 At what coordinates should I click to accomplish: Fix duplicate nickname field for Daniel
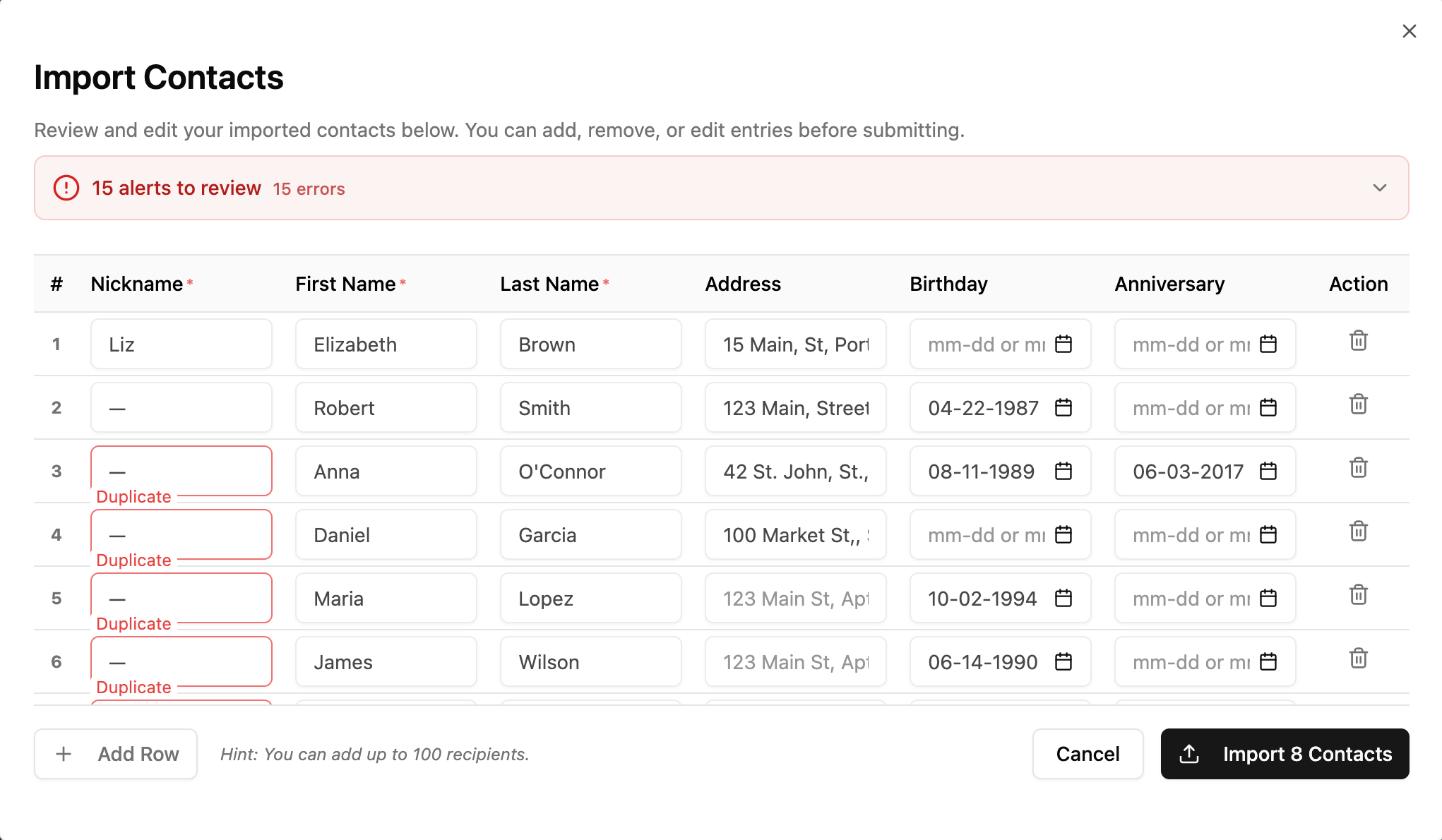pos(181,534)
